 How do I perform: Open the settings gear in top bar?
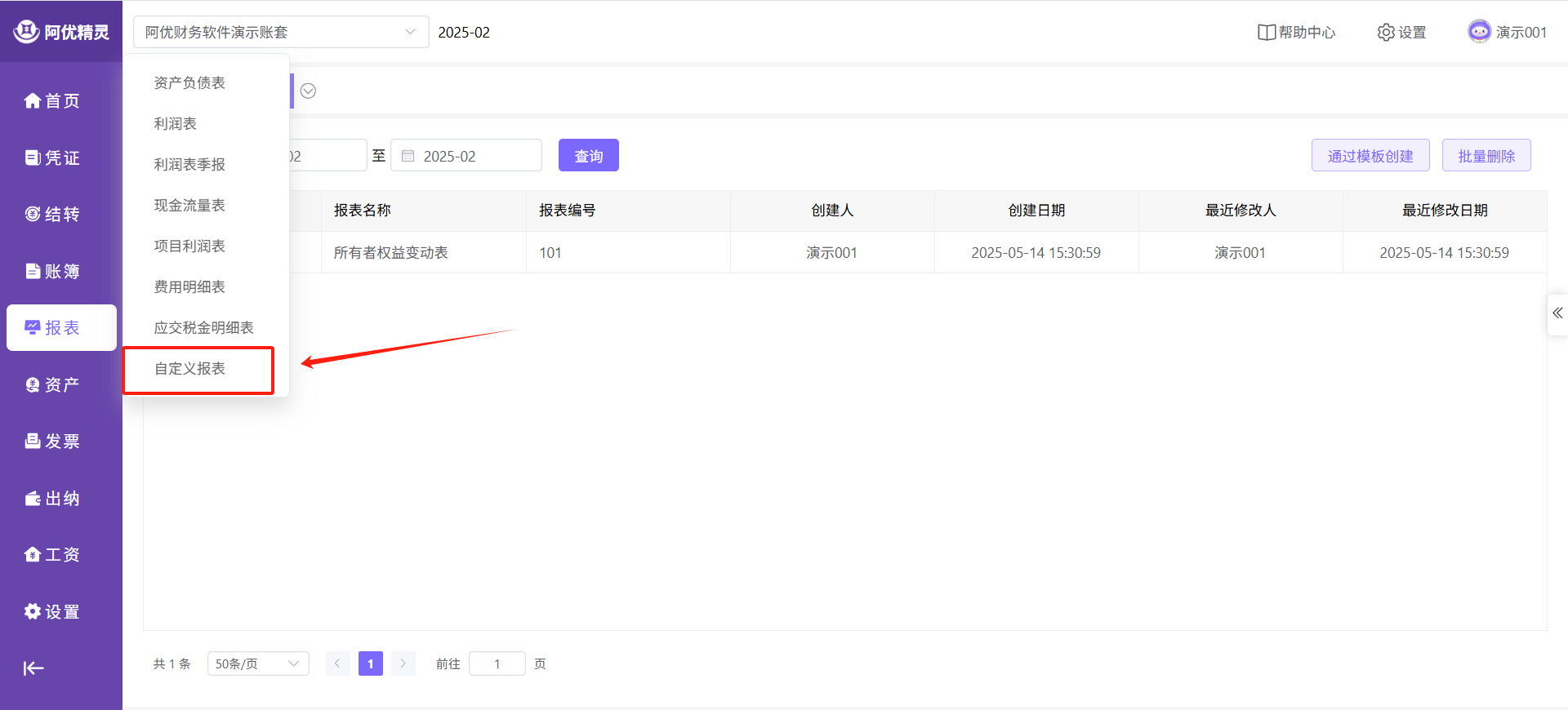pos(1385,32)
